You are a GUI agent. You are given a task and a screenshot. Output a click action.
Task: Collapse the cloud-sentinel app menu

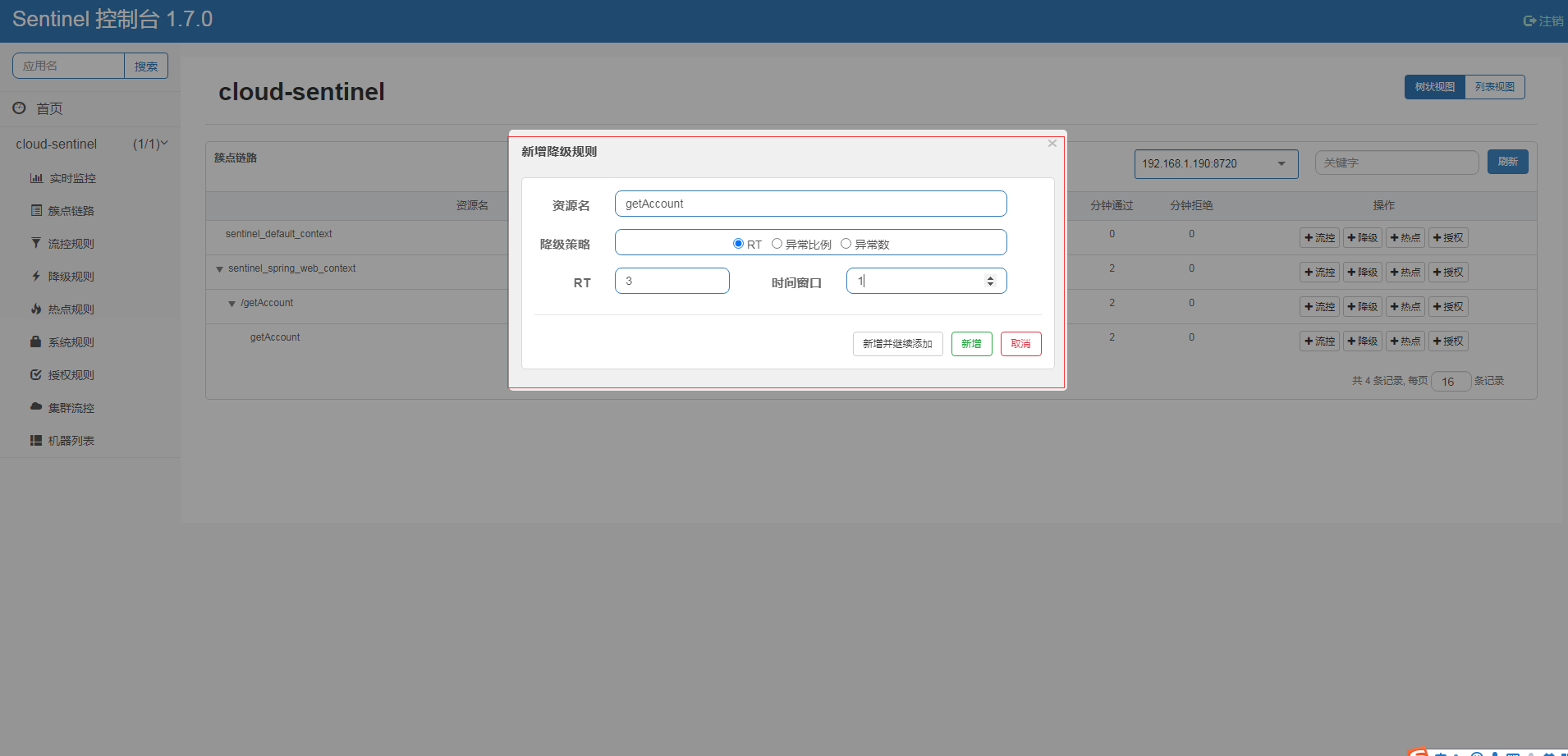(x=90, y=144)
